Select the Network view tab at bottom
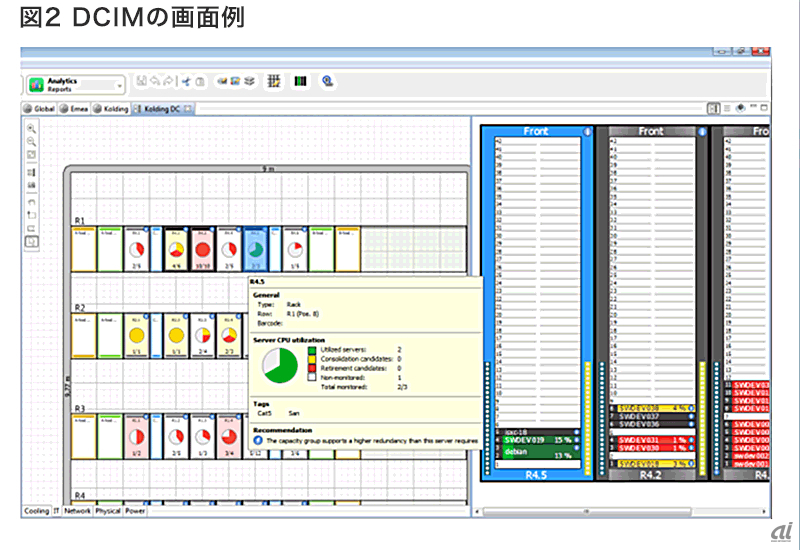 [77, 511]
